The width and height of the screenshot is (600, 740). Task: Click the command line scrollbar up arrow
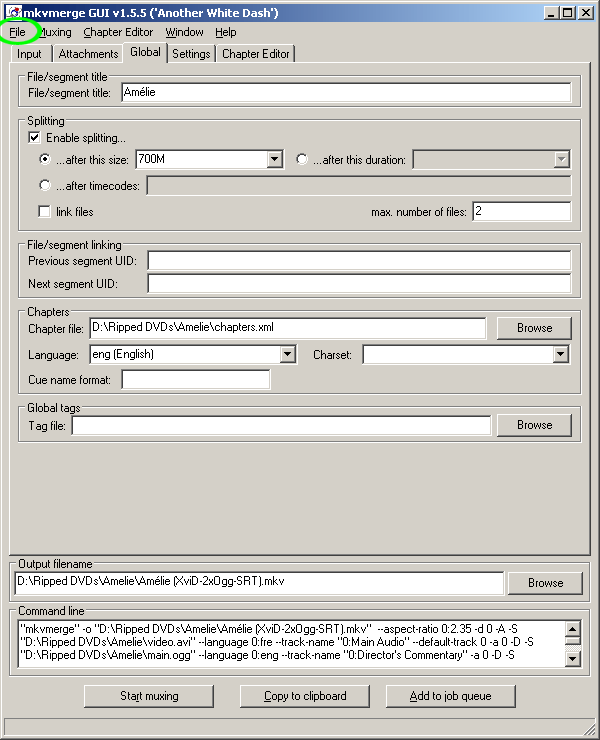click(572, 628)
